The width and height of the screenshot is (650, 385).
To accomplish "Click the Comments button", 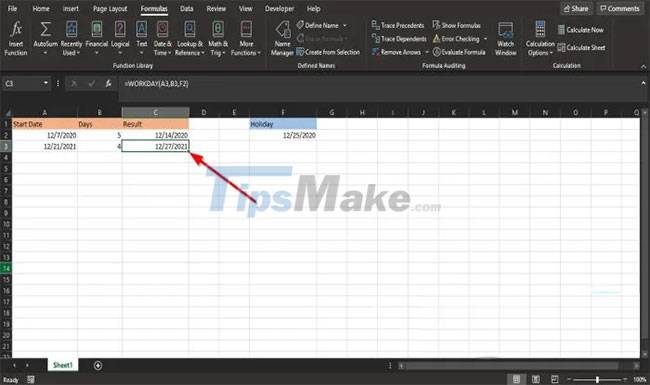I will click(620, 8).
